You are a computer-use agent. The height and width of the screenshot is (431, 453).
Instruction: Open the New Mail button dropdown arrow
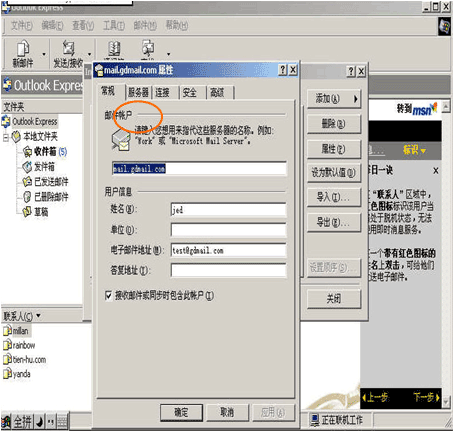tap(44, 54)
